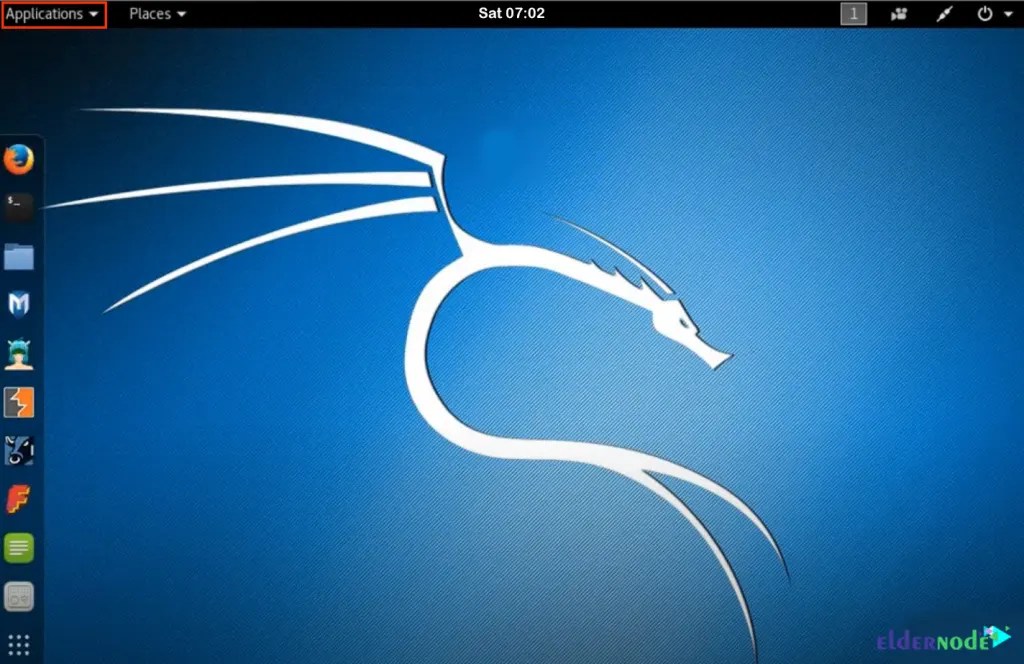Open the Places menu
1024x664 pixels.
coord(157,14)
